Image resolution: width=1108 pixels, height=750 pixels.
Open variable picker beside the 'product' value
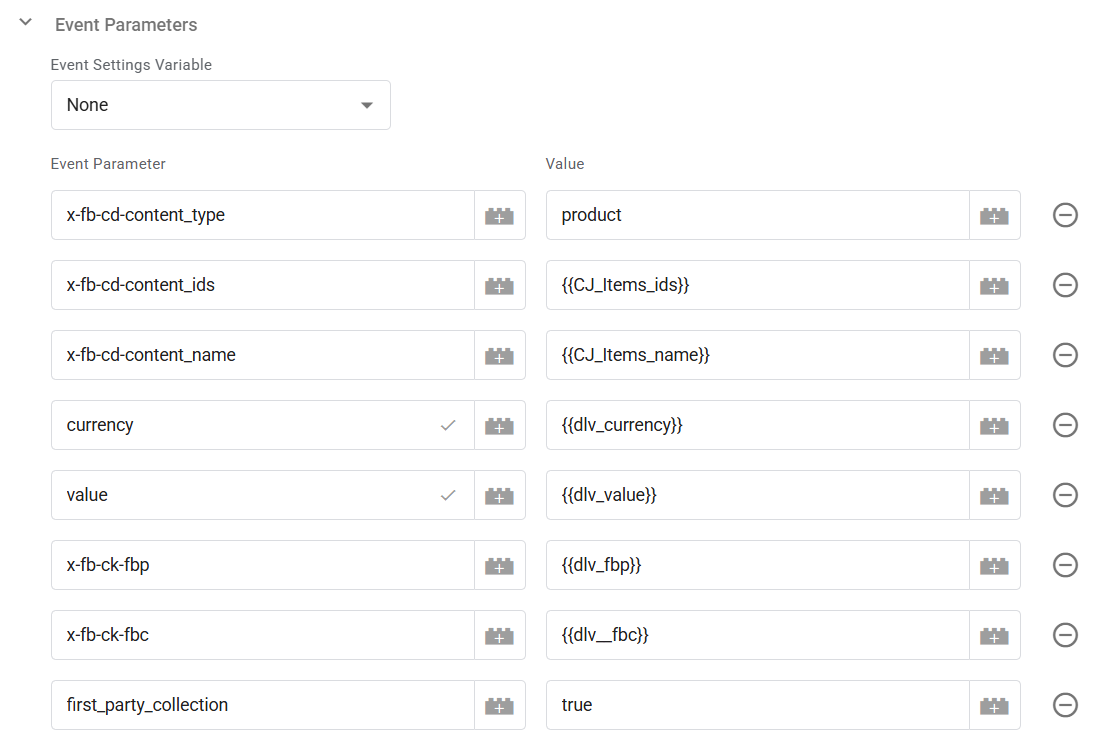(994, 215)
